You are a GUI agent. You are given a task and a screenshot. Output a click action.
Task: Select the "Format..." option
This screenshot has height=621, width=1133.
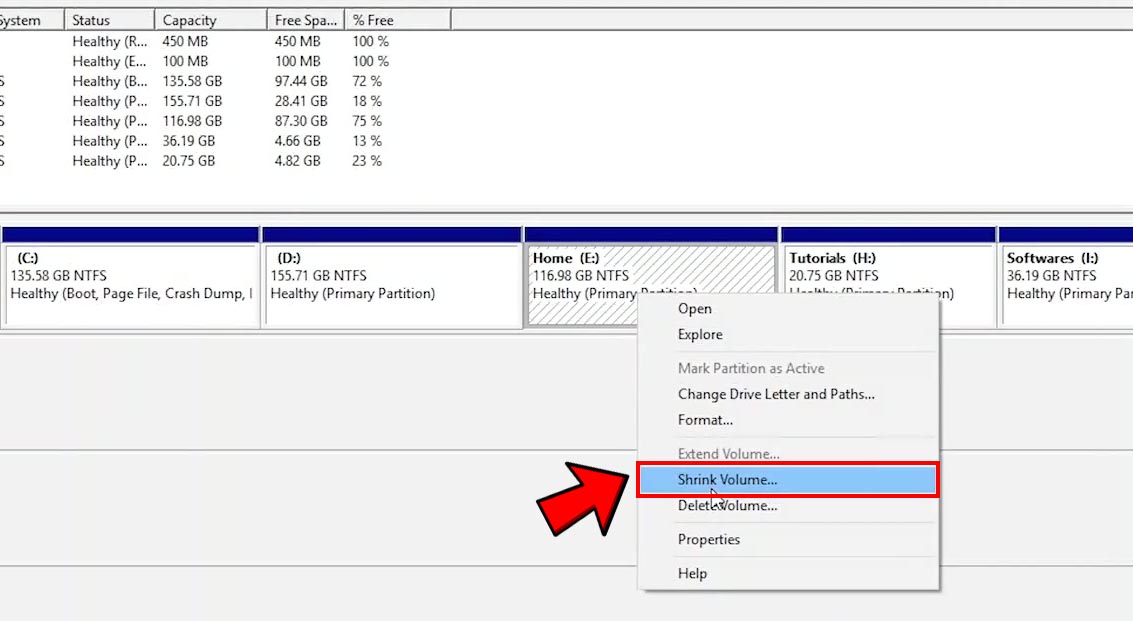(705, 420)
